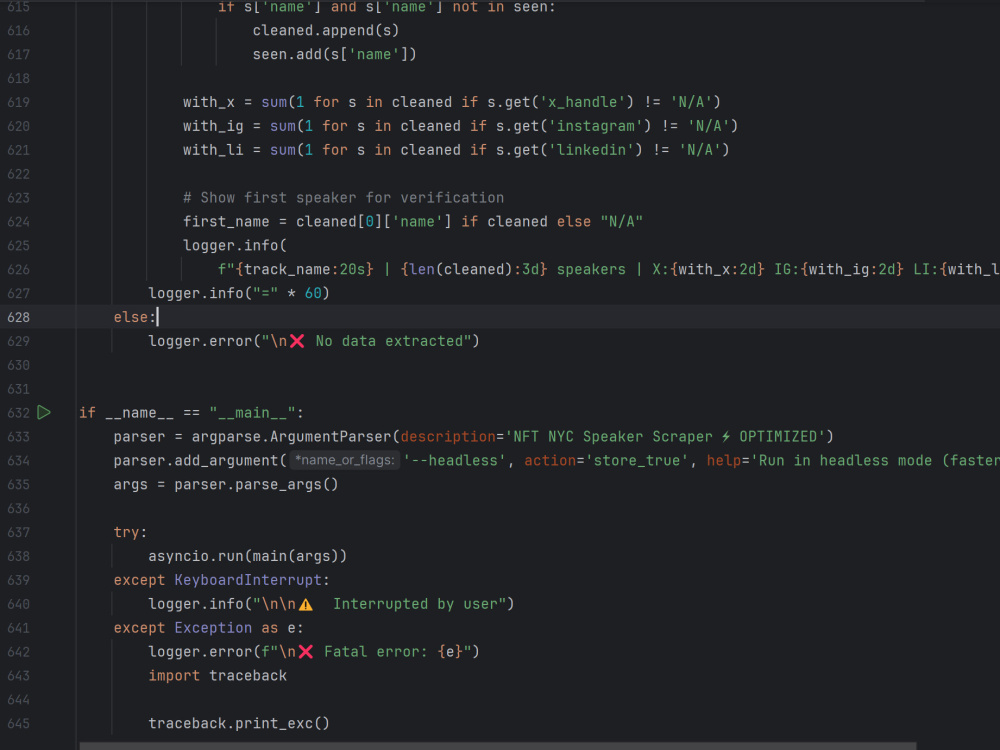
Task: Click 'asyncio.run(main(args))' on line 638
Action: click(247, 556)
